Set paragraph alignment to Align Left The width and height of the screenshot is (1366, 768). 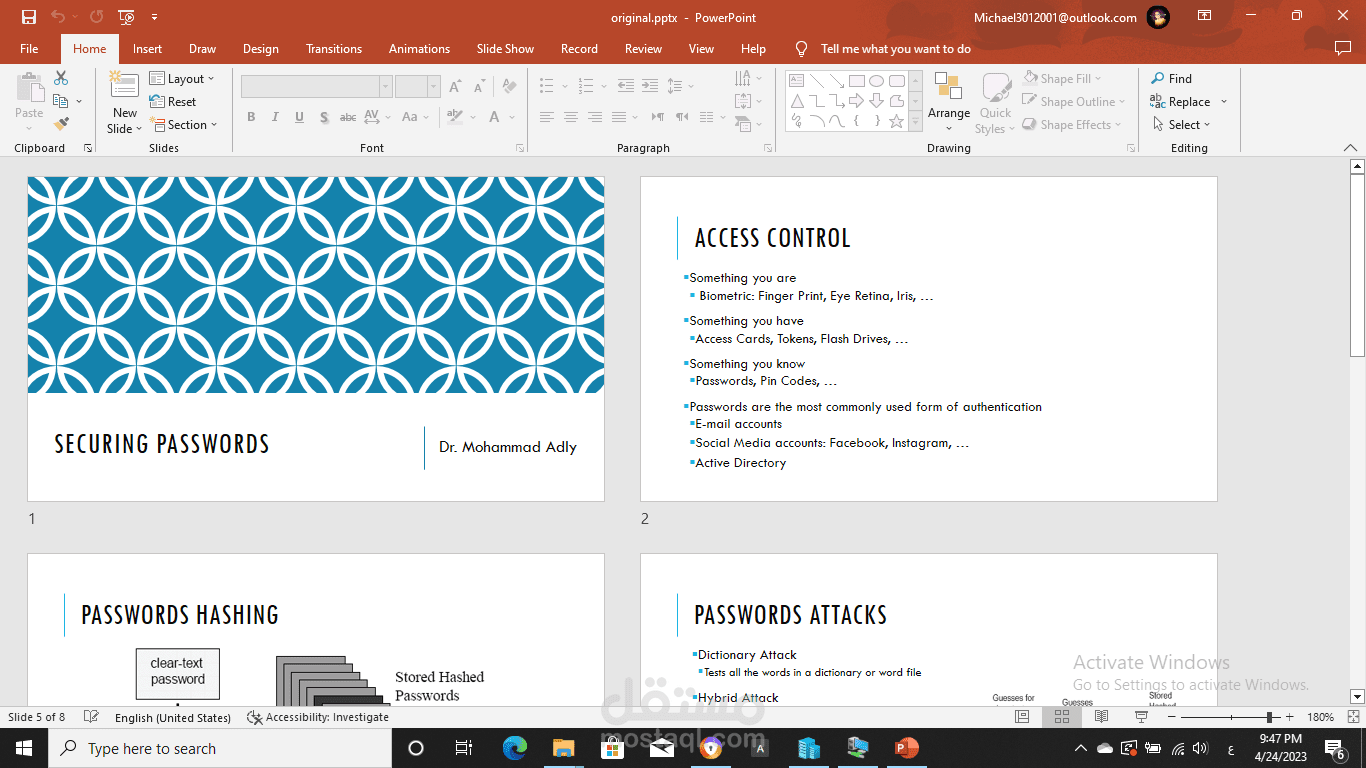pyautogui.click(x=546, y=117)
